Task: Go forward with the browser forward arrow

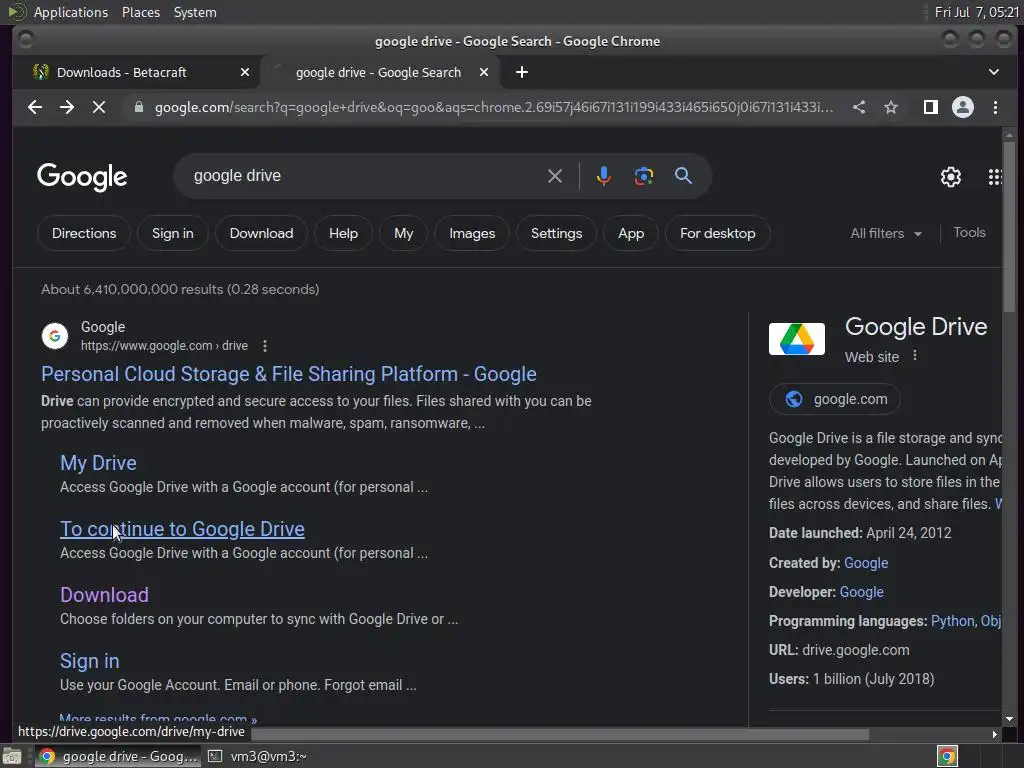Action: coord(67,107)
